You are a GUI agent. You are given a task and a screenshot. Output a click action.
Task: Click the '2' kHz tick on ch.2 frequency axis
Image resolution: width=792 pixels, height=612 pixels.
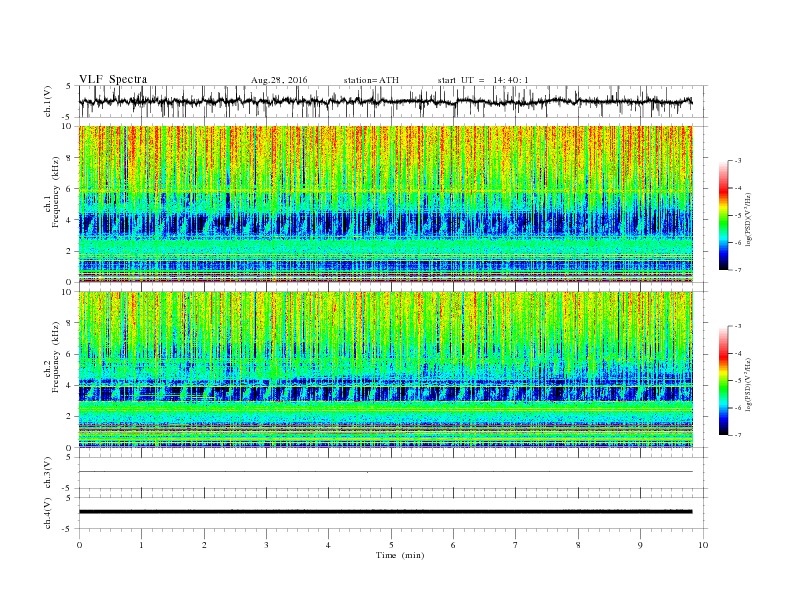pyautogui.click(x=69, y=417)
